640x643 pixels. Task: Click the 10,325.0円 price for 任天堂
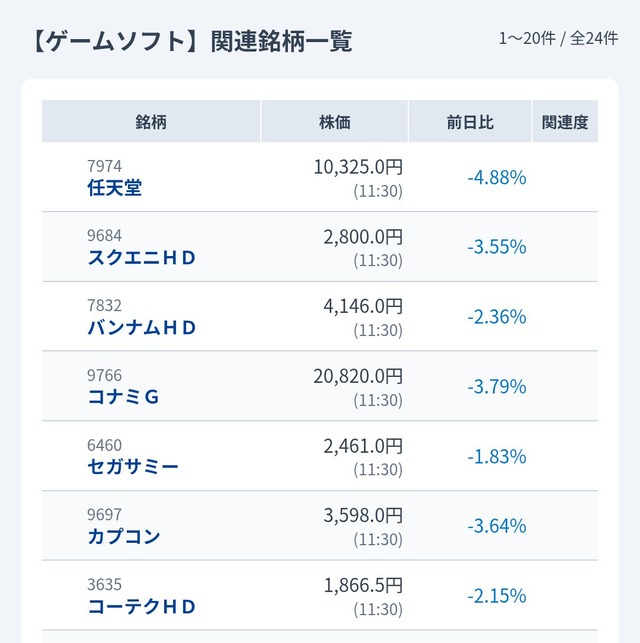point(358,167)
